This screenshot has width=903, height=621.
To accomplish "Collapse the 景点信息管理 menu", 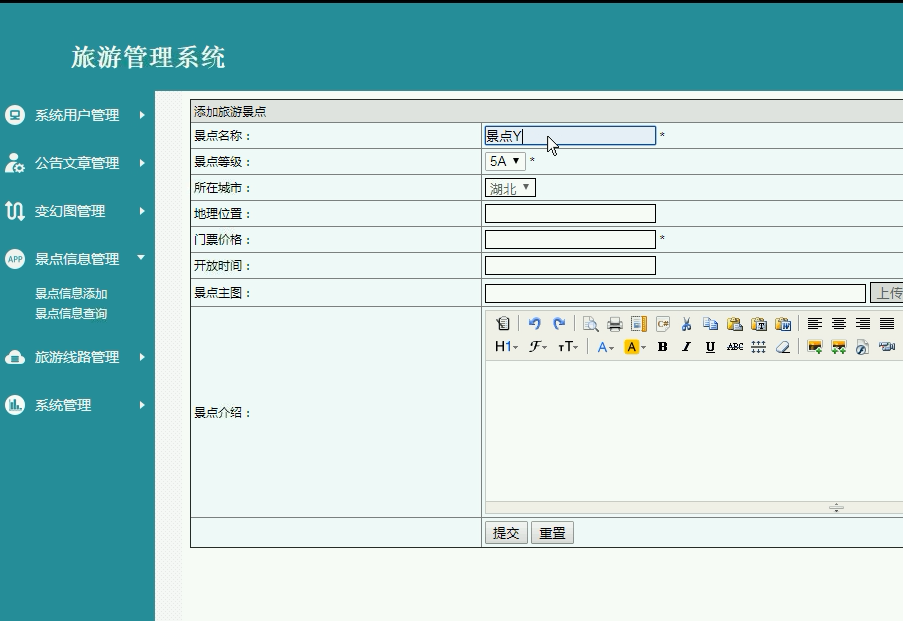I will [77, 259].
